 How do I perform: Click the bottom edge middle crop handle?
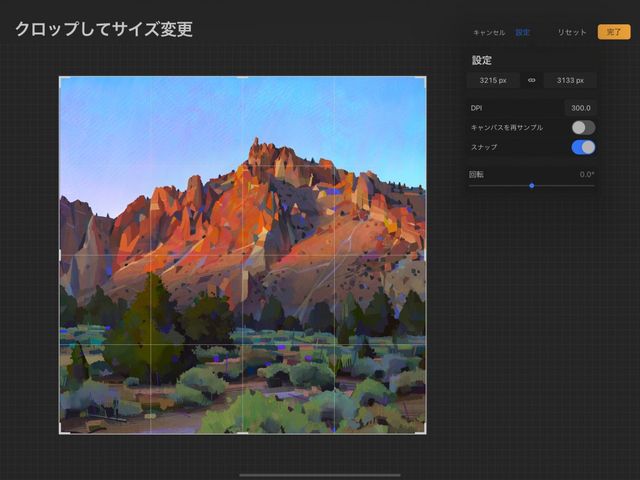pos(242,433)
